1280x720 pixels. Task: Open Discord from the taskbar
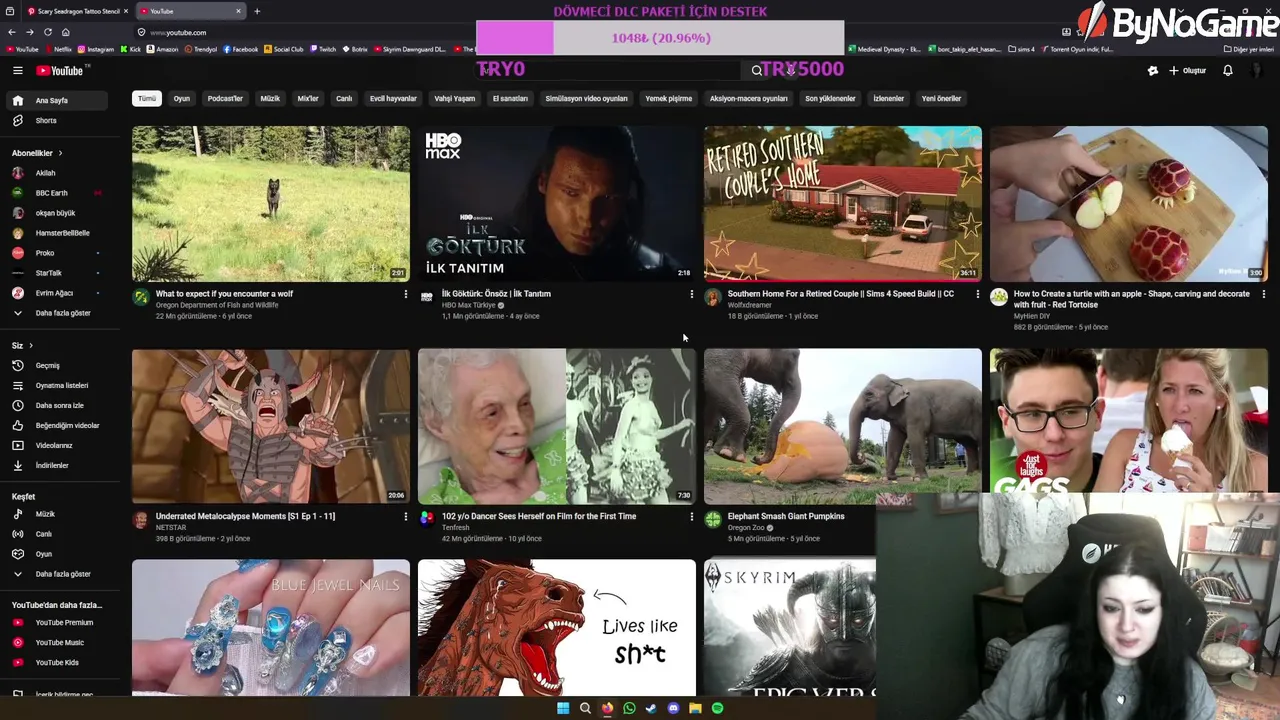(x=673, y=708)
